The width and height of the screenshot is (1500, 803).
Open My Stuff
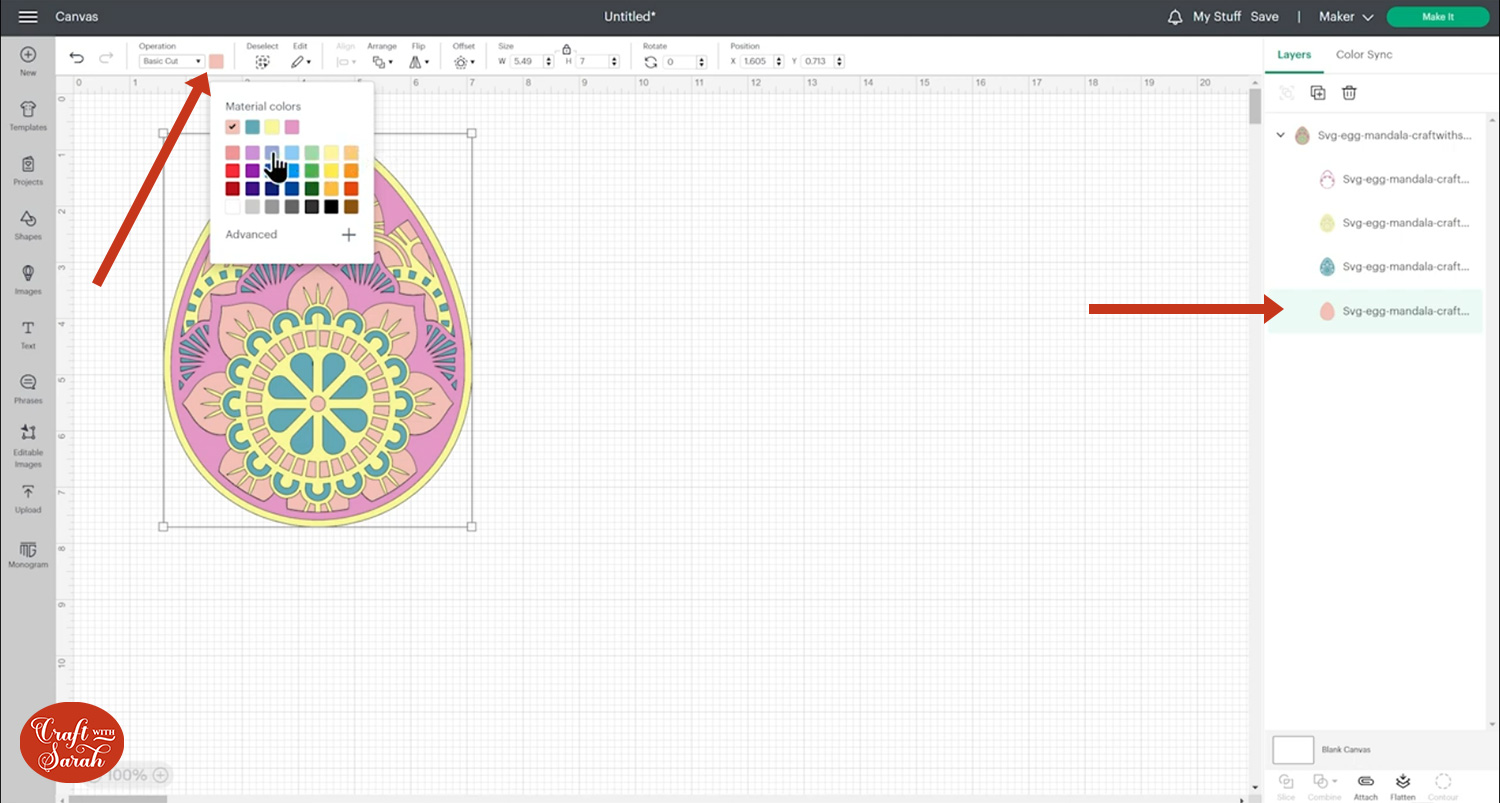click(x=1217, y=17)
